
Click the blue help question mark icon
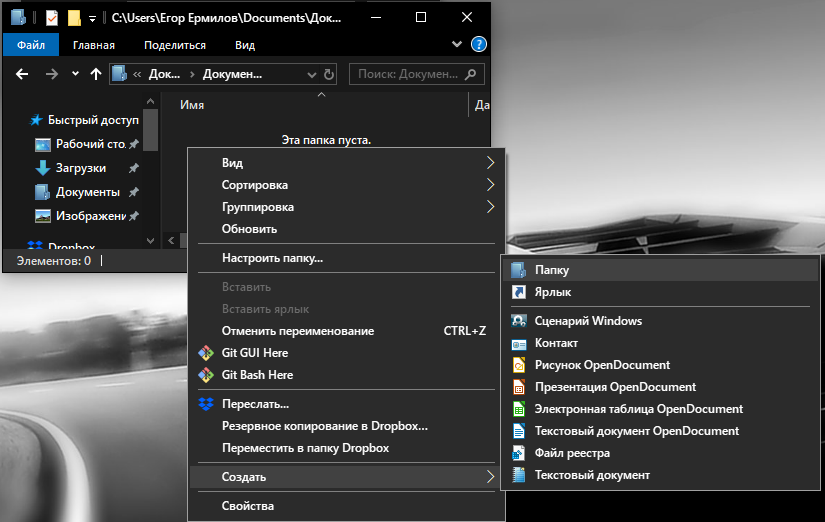(479, 44)
